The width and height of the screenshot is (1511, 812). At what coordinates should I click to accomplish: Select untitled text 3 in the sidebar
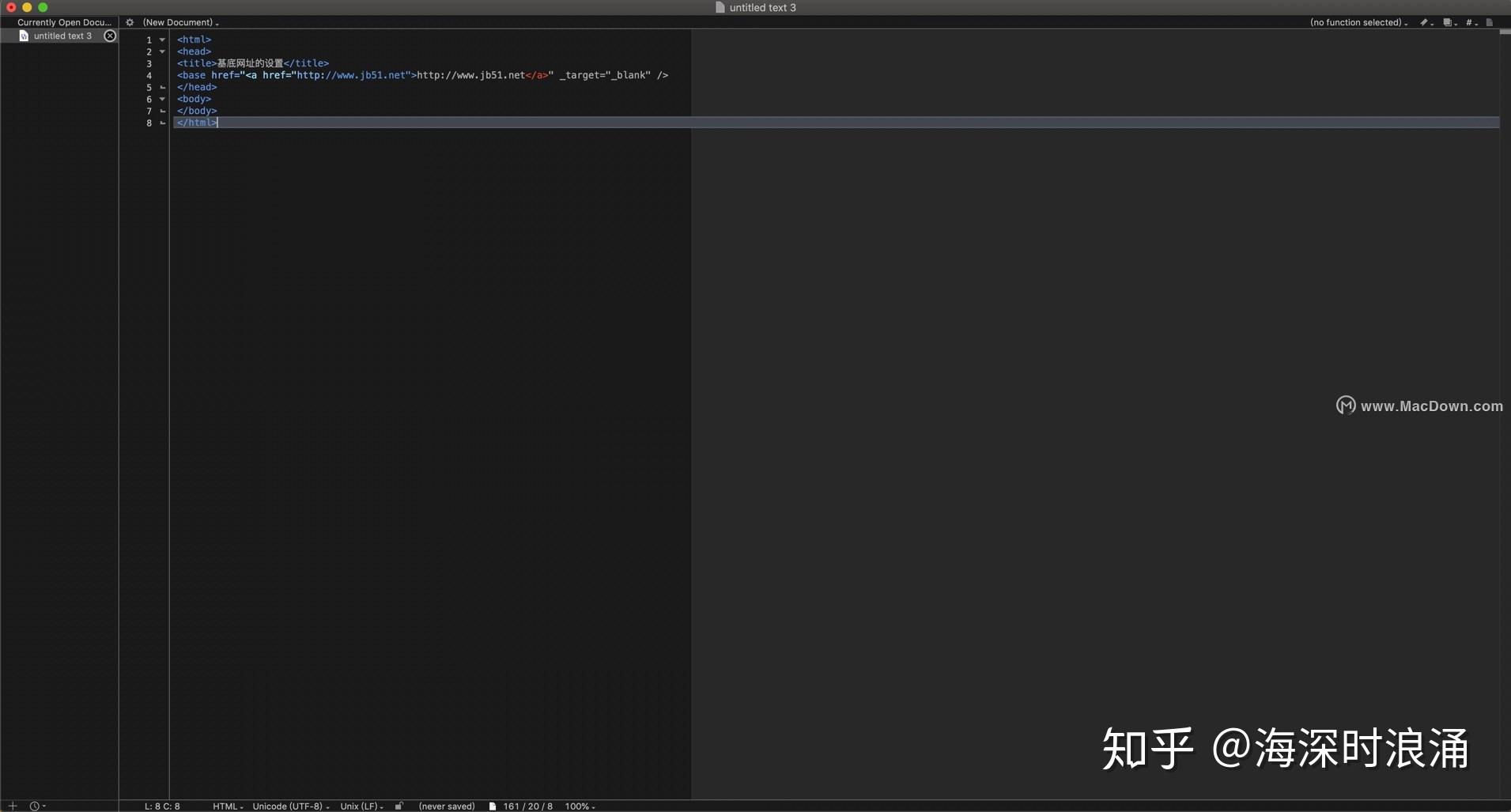coord(62,36)
